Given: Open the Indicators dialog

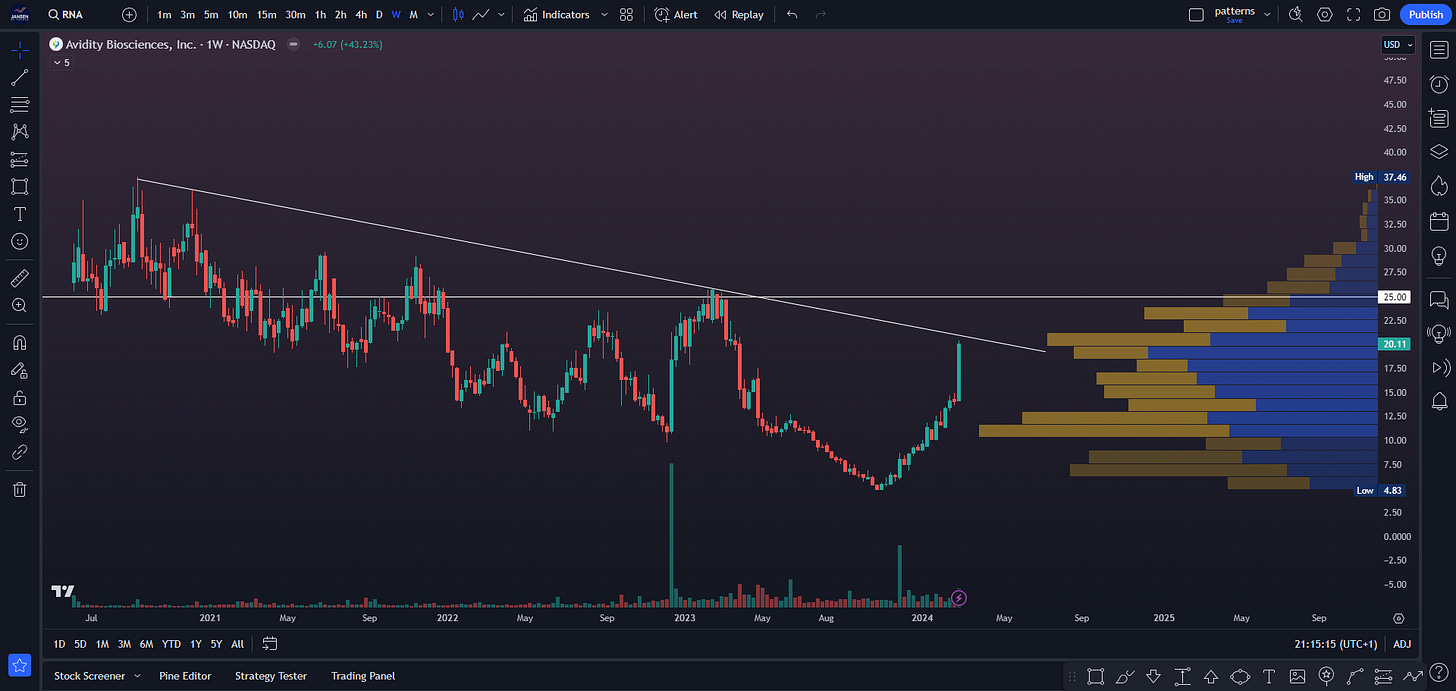Looking at the screenshot, I should (557, 15).
